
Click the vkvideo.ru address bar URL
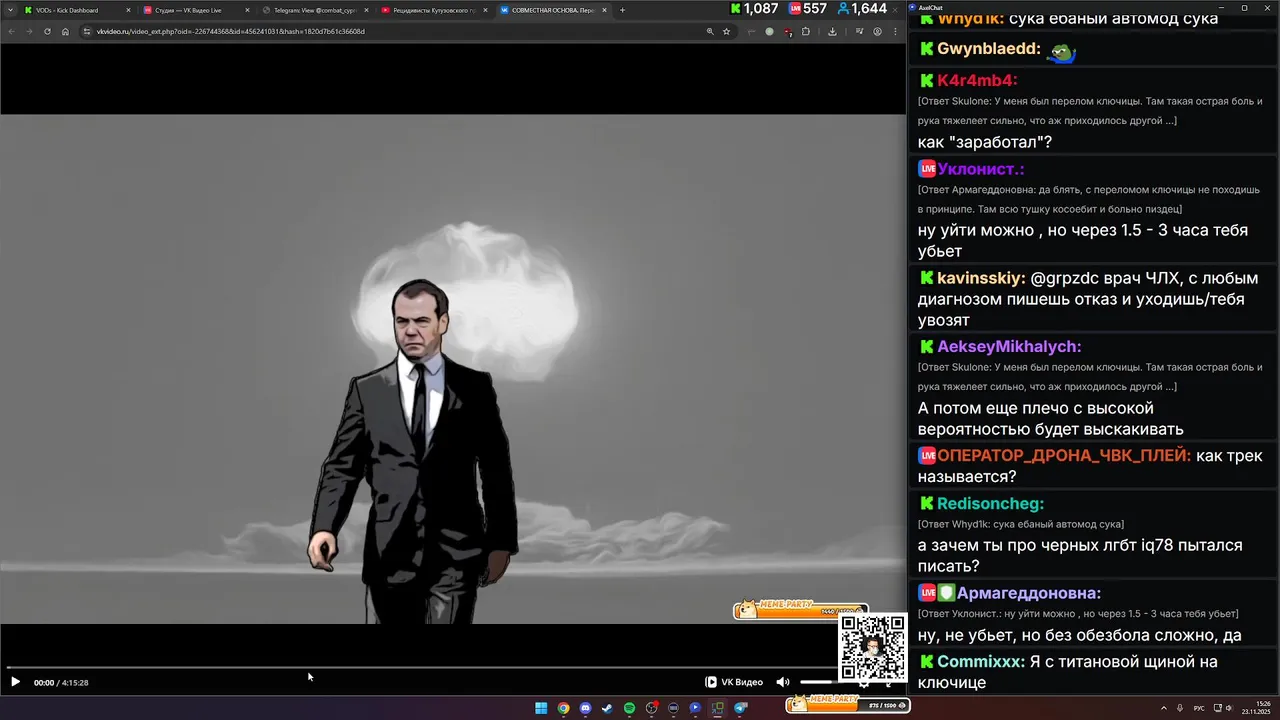pos(230,31)
